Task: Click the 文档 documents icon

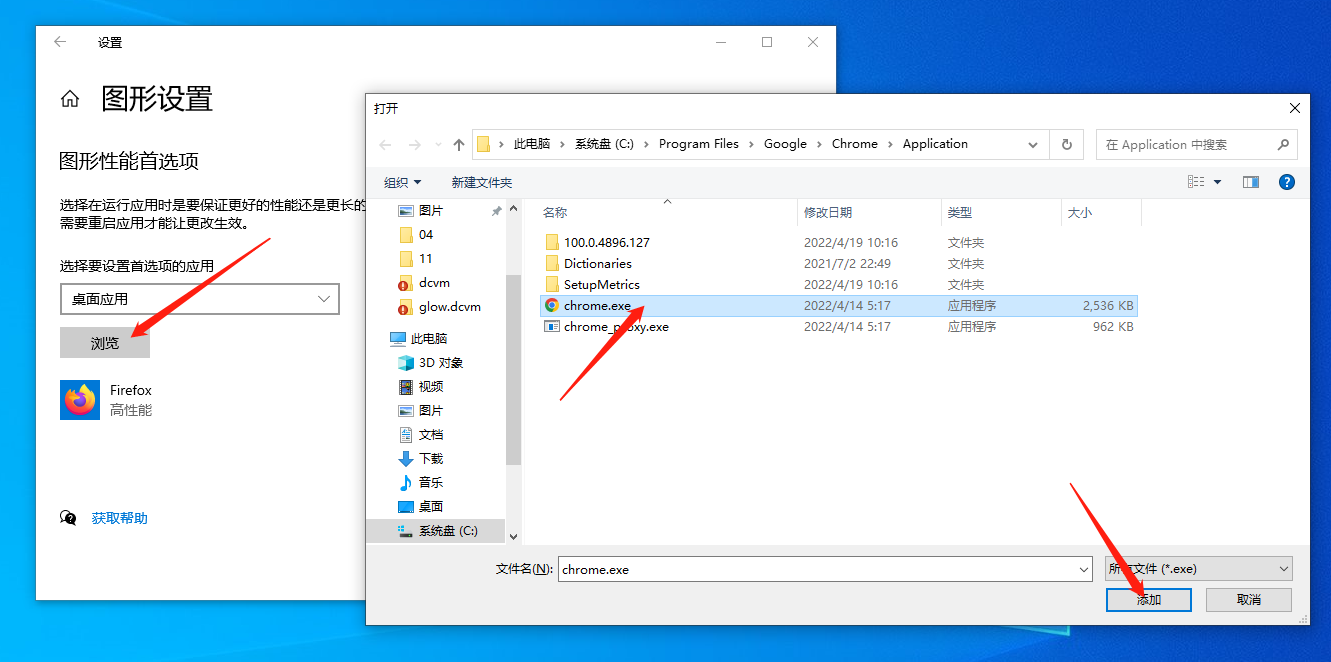Action: click(x=406, y=435)
